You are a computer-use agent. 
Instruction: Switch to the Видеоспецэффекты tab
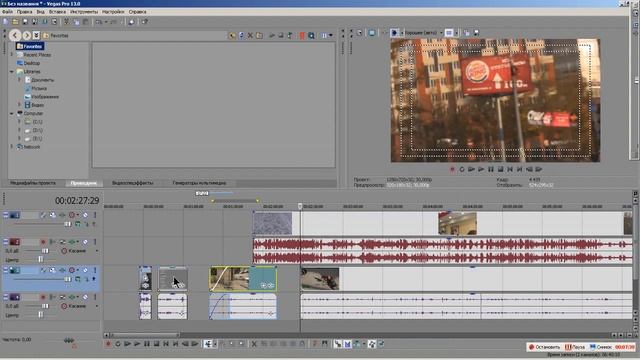tap(132, 183)
